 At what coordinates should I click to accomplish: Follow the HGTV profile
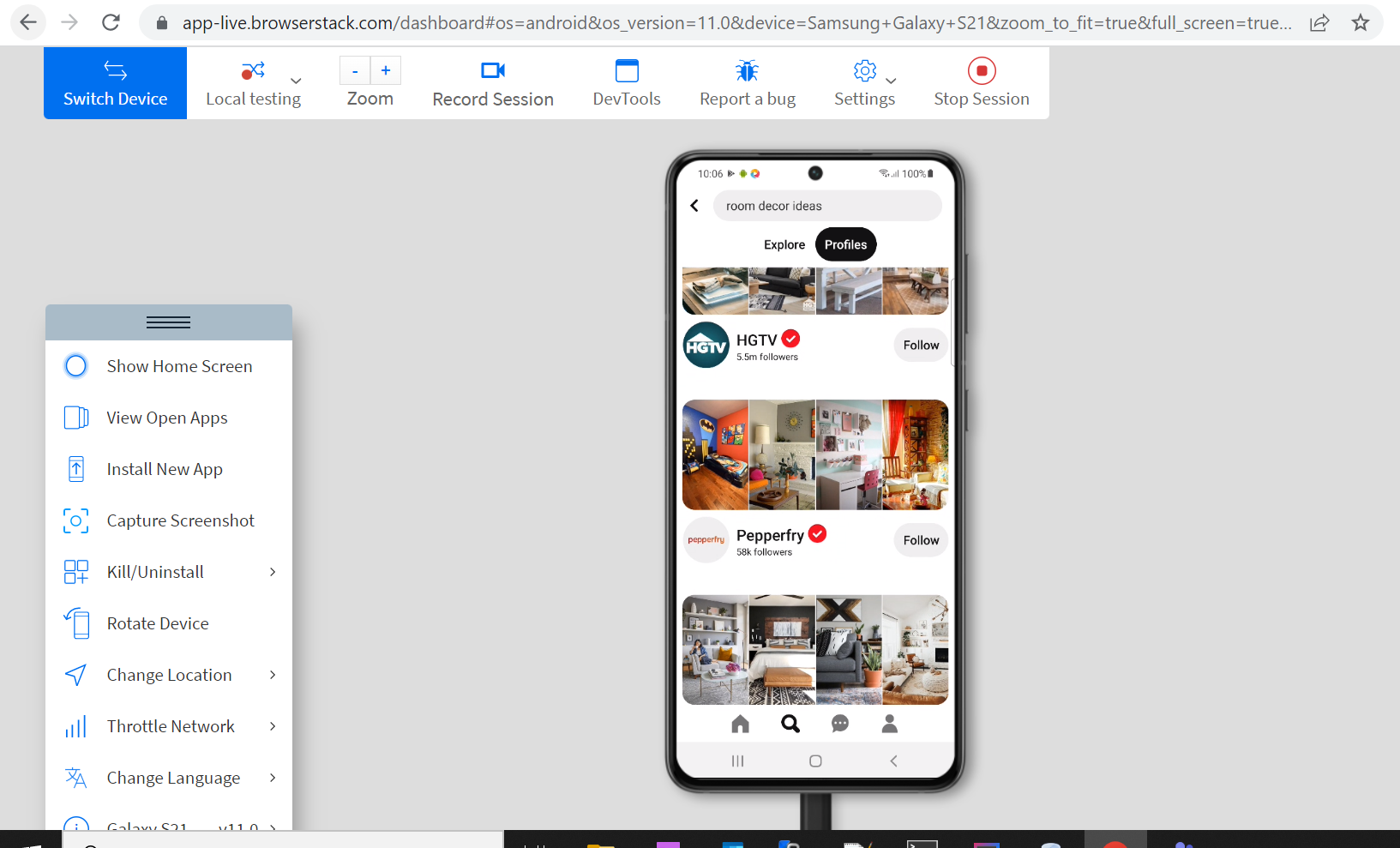(921, 346)
